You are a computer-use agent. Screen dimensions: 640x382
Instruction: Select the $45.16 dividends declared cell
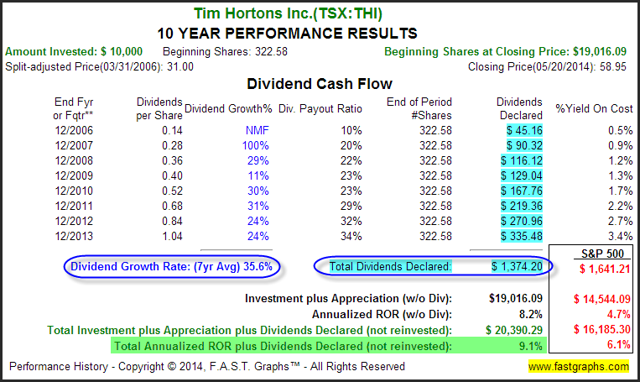524,131
